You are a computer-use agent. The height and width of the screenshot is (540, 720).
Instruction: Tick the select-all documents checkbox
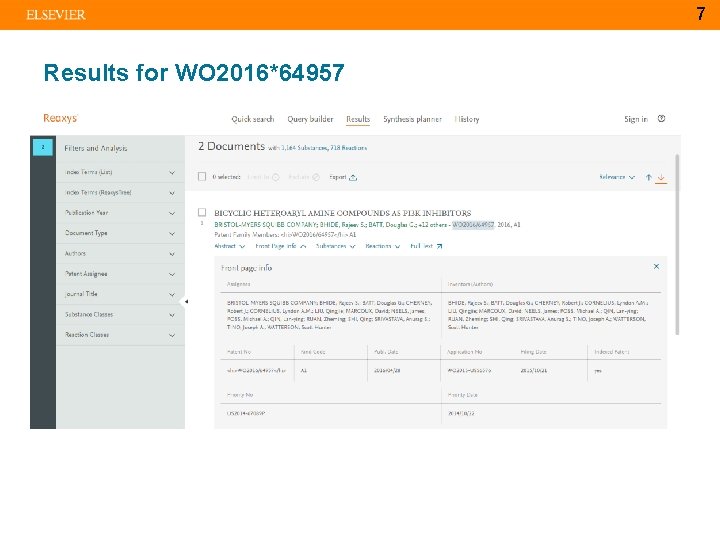(x=202, y=176)
